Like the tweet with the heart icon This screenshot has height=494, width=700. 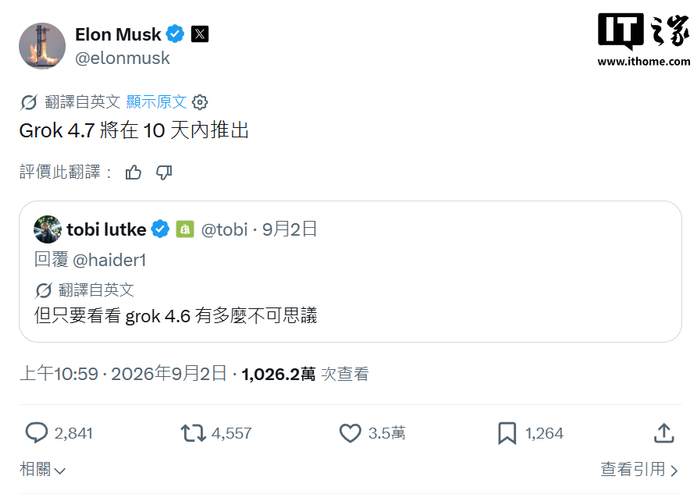point(350,433)
